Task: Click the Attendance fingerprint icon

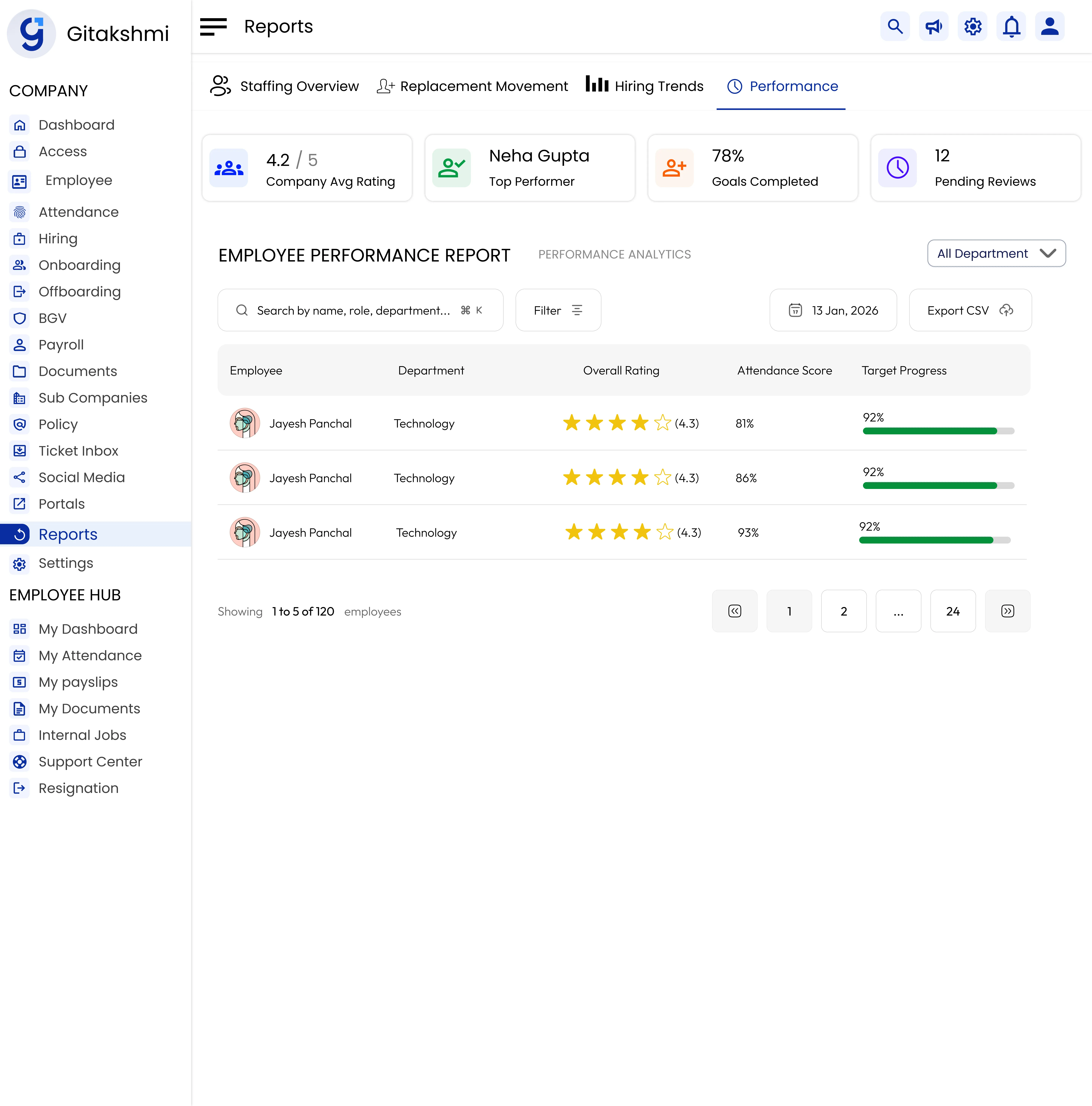Action: point(20,212)
